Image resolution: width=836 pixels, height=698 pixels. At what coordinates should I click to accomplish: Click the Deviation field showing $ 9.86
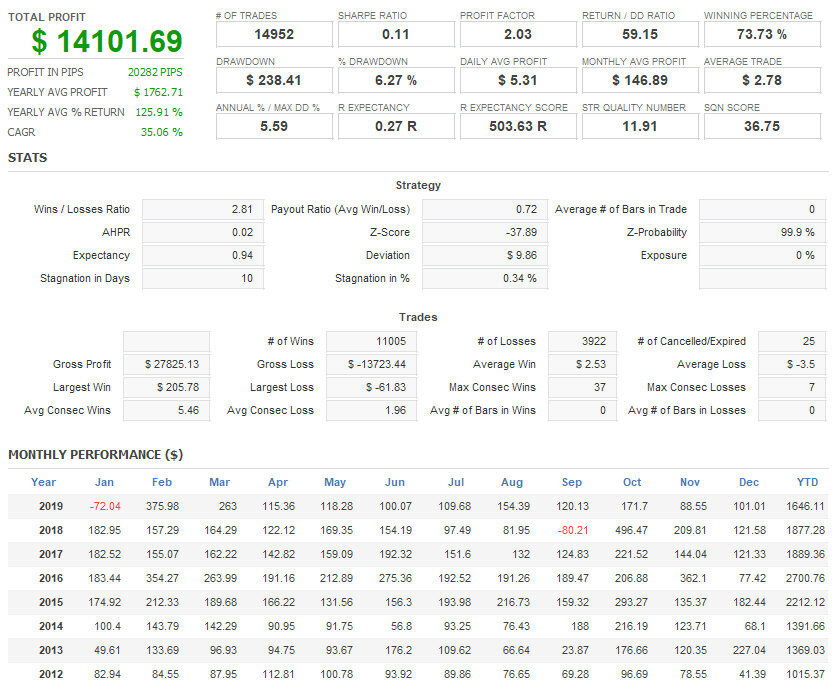[485, 255]
